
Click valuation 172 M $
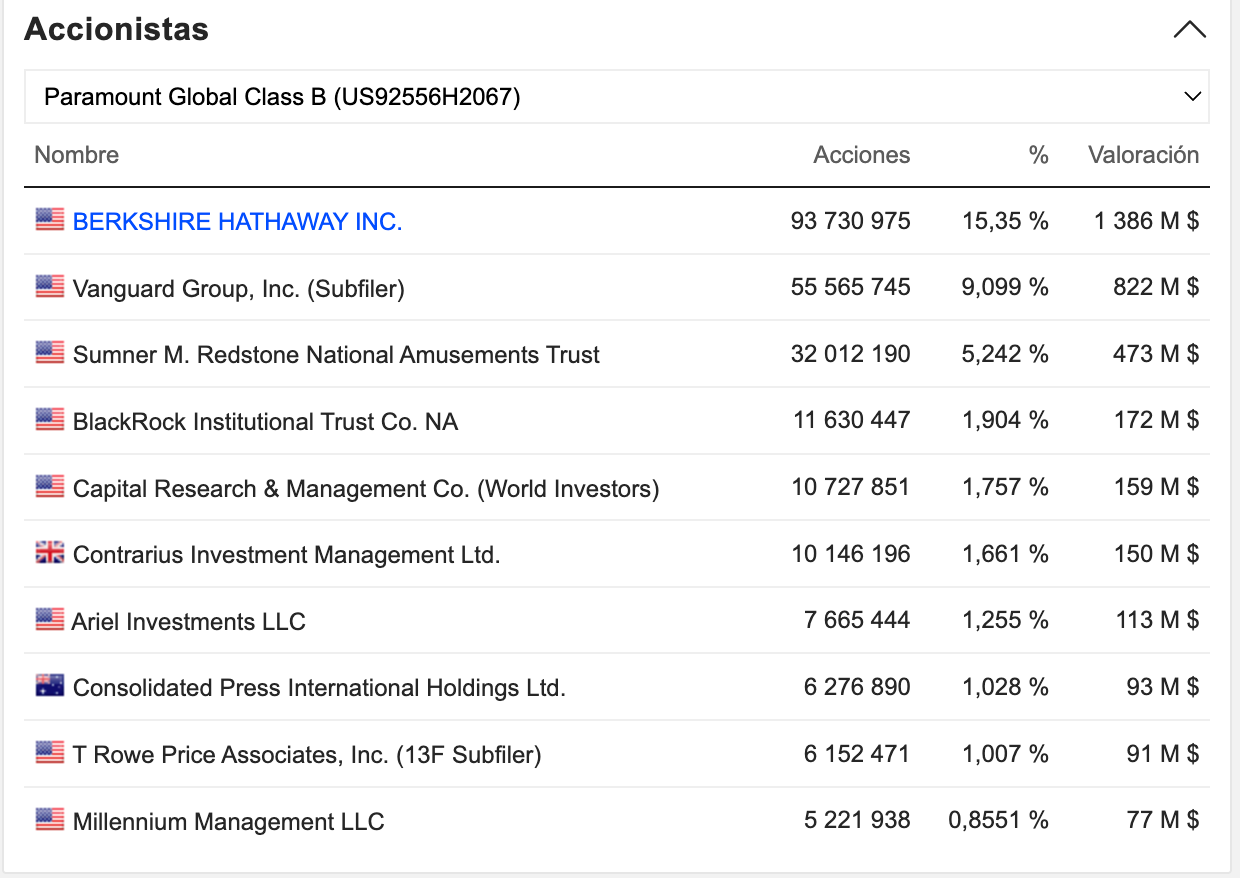click(1156, 420)
